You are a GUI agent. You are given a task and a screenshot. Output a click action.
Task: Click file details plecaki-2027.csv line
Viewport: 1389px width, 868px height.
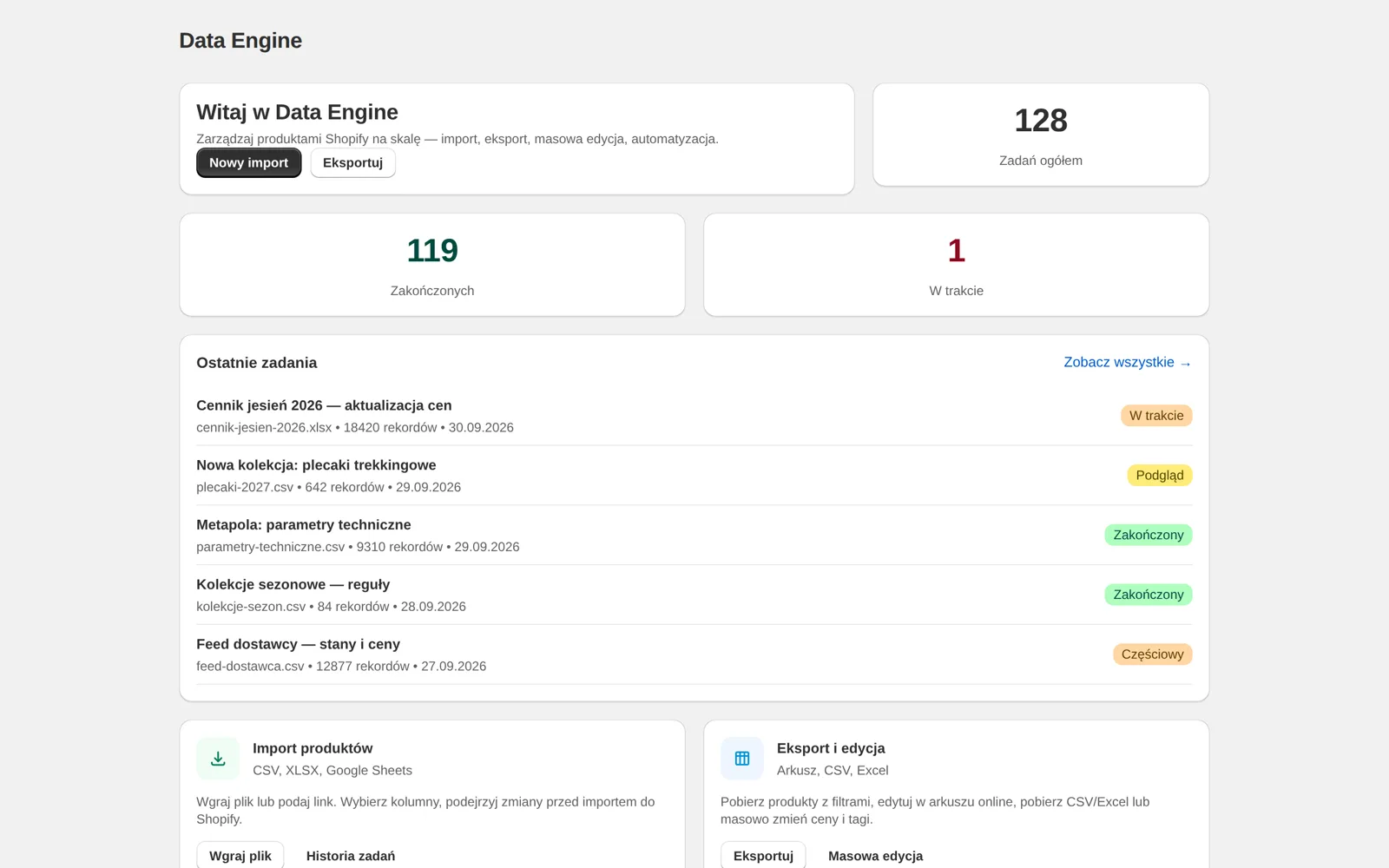328,488
